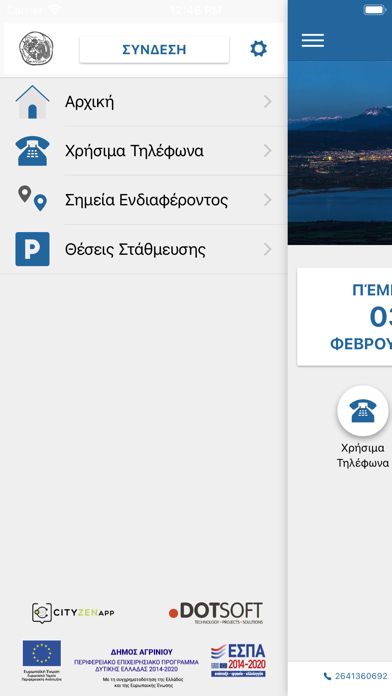Tap the city night landscape photo
392x696 pixels.
pyautogui.click(x=340, y=153)
